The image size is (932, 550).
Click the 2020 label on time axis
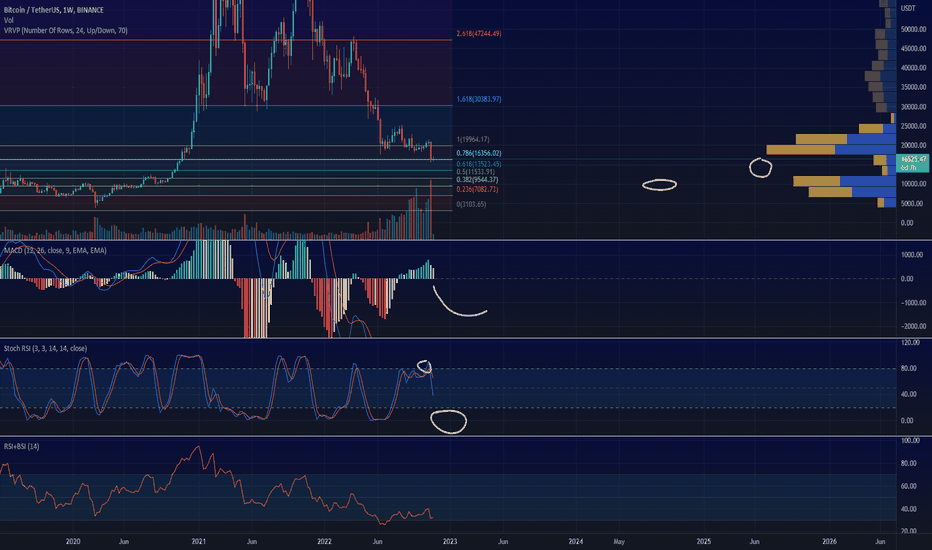(73, 542)
